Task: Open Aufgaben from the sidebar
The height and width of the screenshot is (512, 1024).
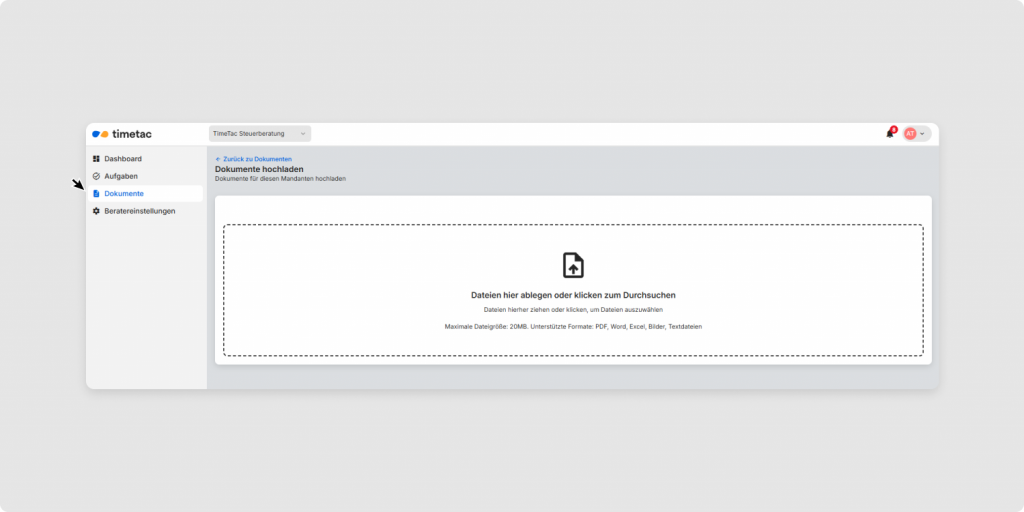Action: 121,176
